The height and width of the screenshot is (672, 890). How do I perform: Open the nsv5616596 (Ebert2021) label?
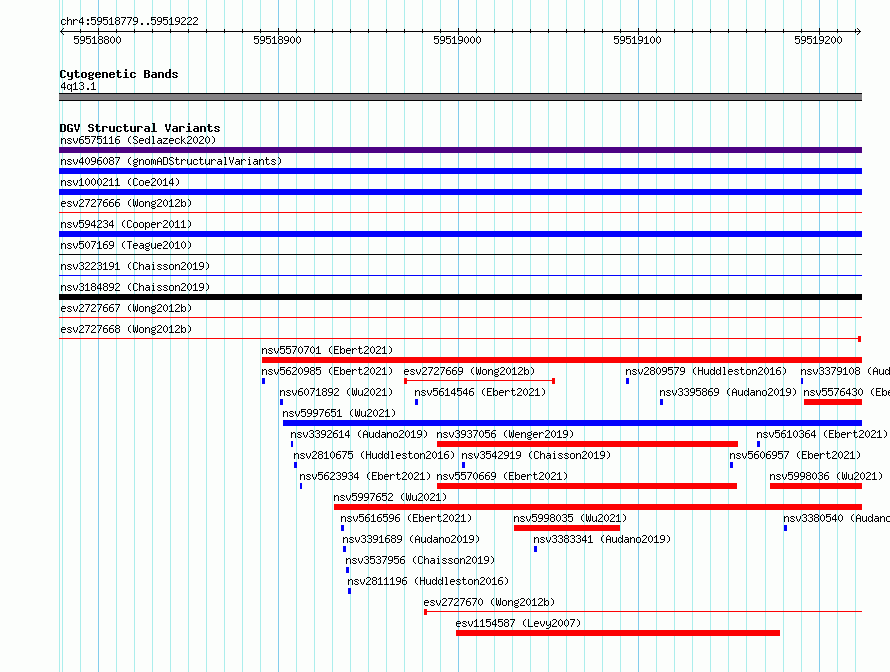click(x=406, y=518)
